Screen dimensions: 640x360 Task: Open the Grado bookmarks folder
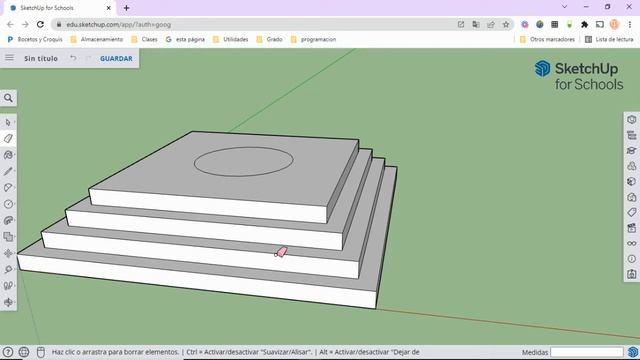(x=269, y=40)
